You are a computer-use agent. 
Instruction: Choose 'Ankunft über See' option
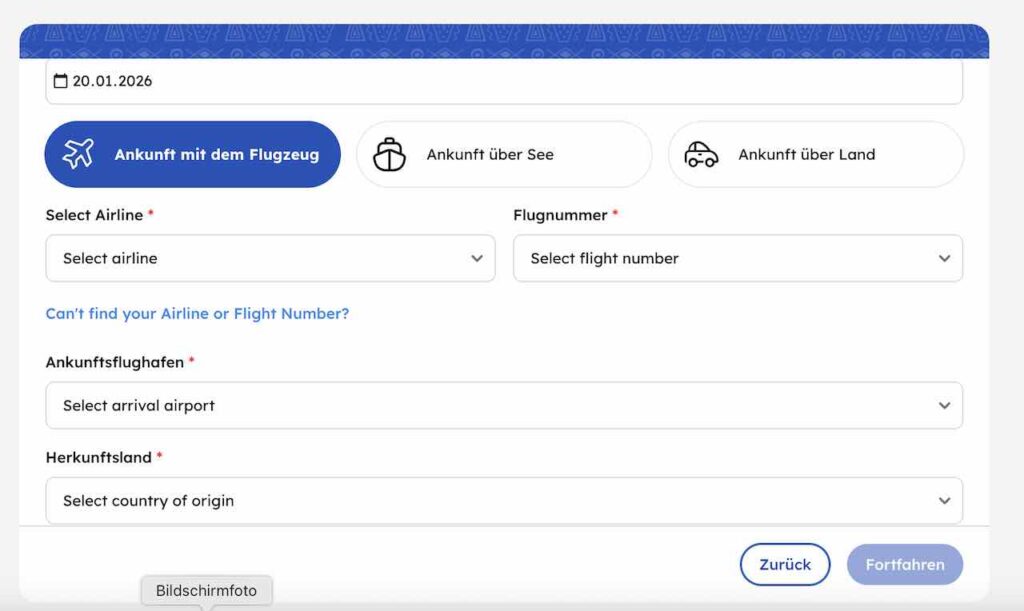[490, 155]
